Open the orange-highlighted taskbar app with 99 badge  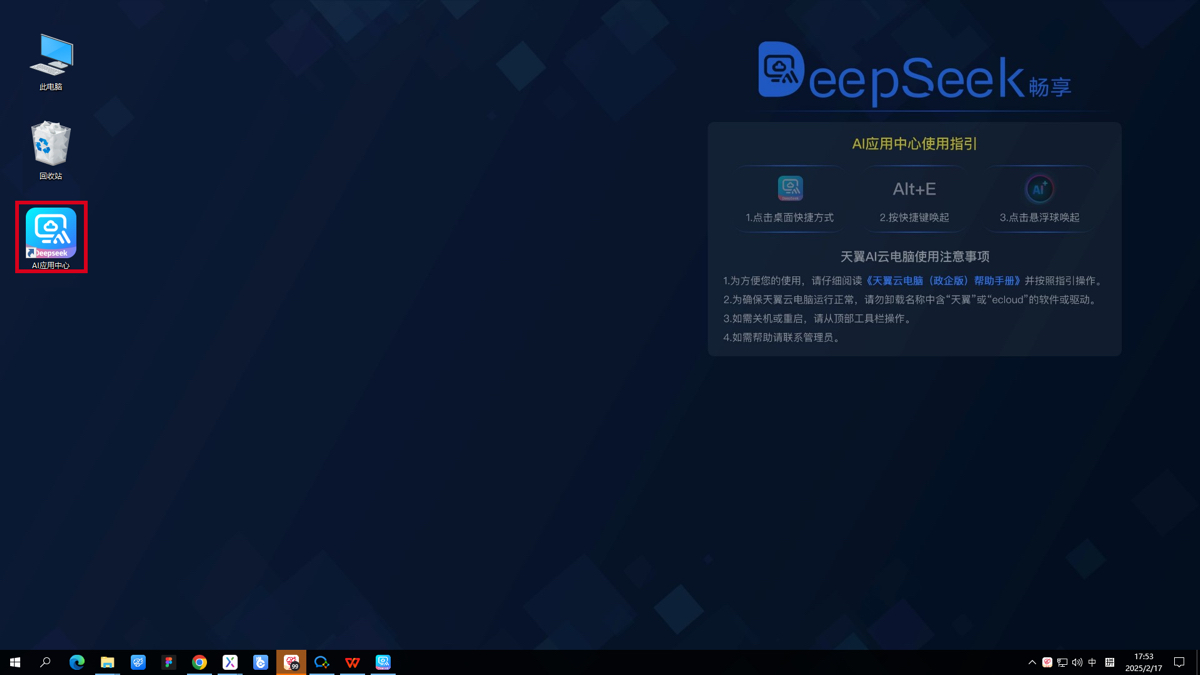click(x=291, y=662)
